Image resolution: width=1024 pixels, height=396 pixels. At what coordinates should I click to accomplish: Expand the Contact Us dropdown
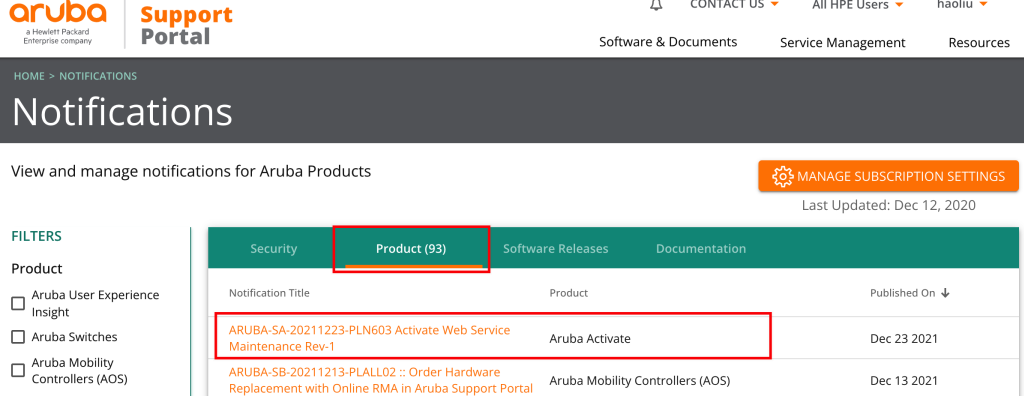[x=735, y=5]
